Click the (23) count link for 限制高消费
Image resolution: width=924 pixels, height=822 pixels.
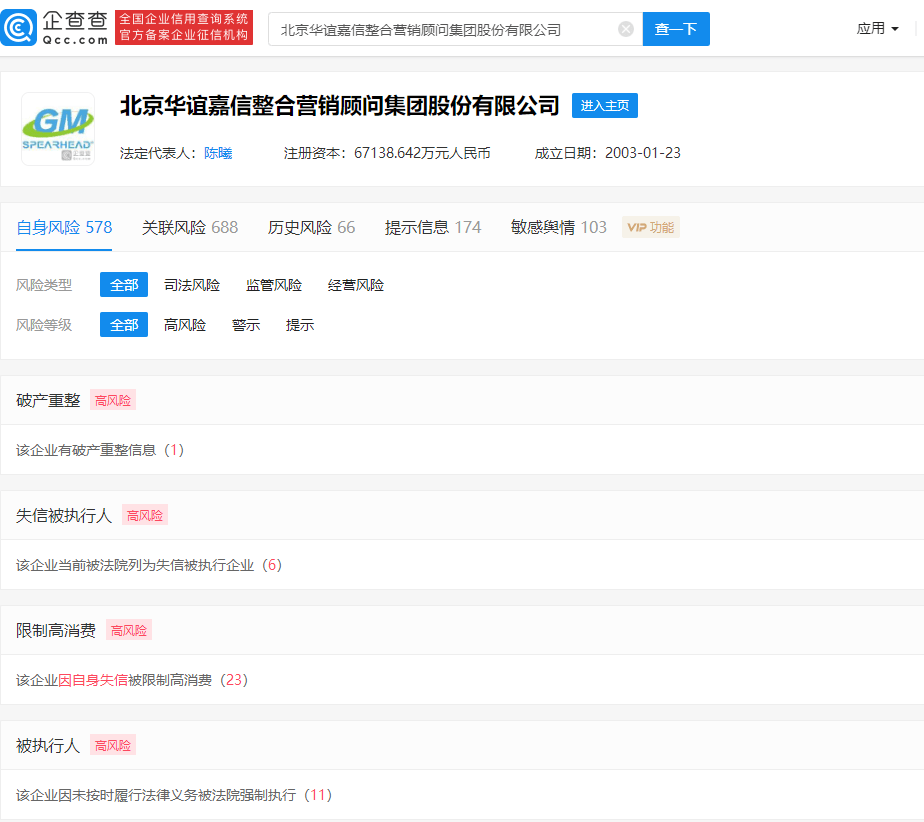[232, 680]
